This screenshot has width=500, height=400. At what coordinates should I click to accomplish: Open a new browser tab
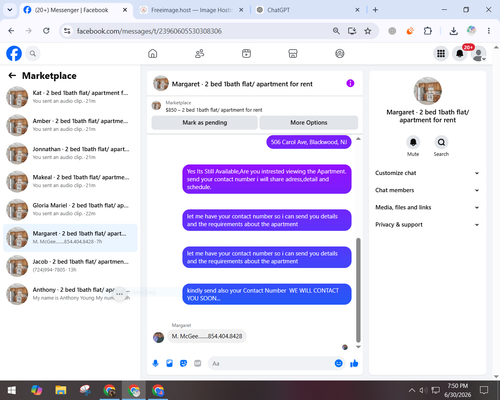point(375,10)
